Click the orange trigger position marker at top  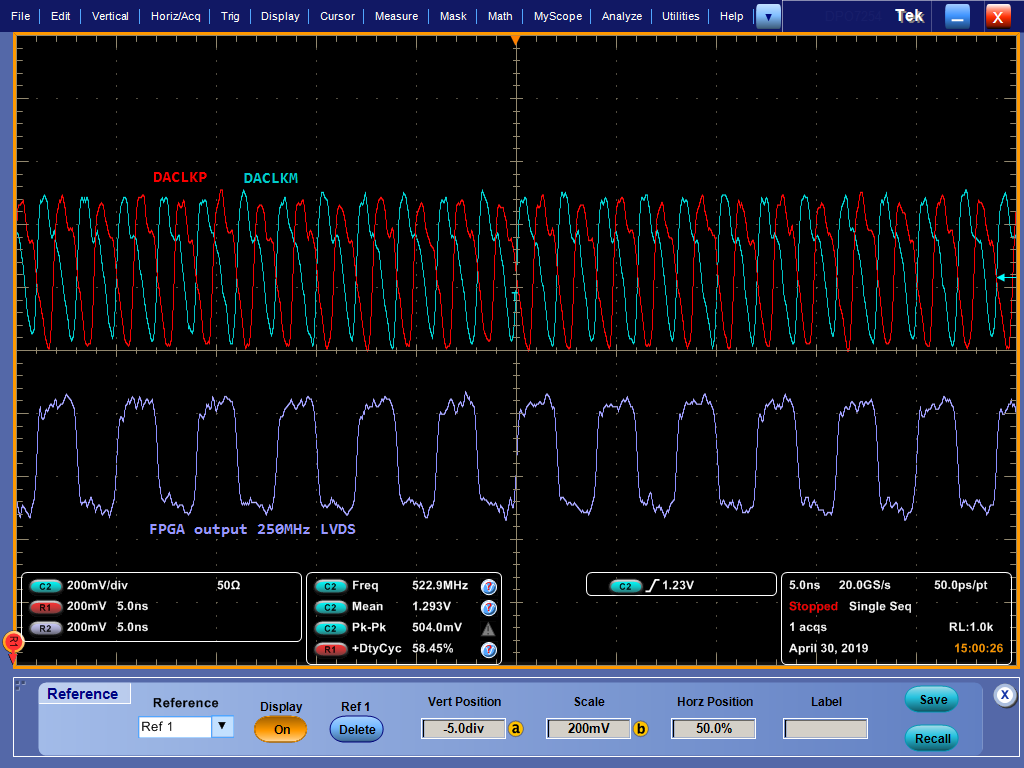[516, 41]
